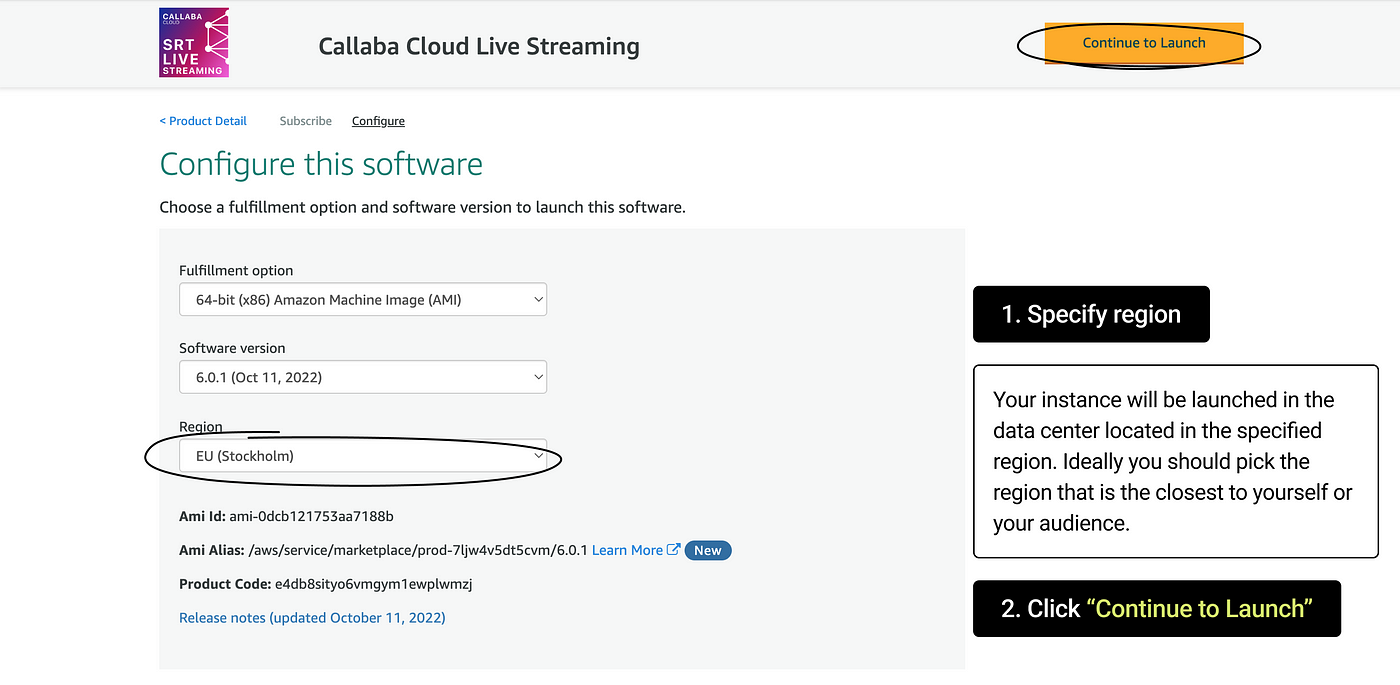Click the Ami Alias path text
1400x685 pixels.
pyautogui.click(x=418, y=550)
